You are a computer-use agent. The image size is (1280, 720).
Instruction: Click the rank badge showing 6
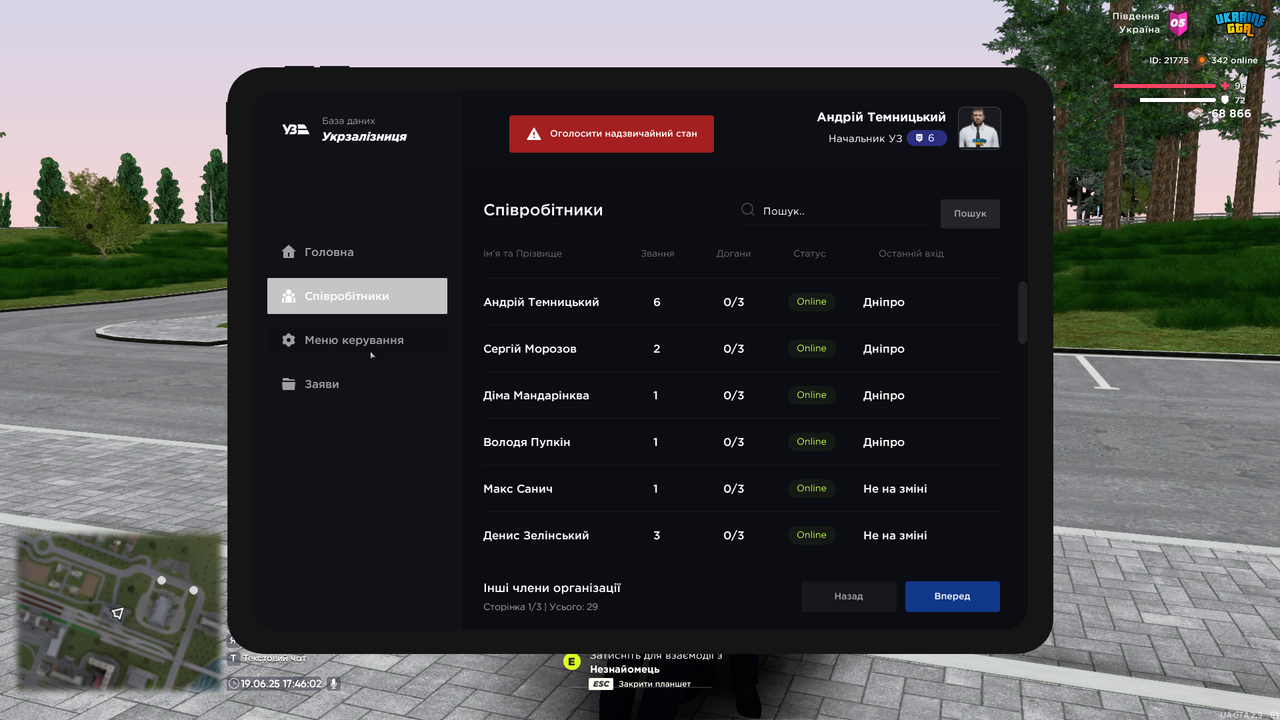pyautogui.click(x=926, y=138)
